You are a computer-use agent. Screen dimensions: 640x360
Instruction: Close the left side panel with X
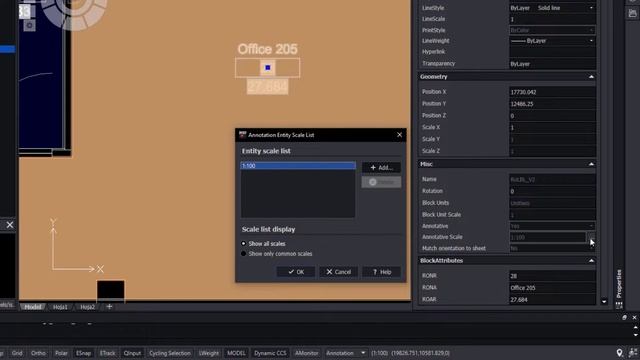(10, 225)
